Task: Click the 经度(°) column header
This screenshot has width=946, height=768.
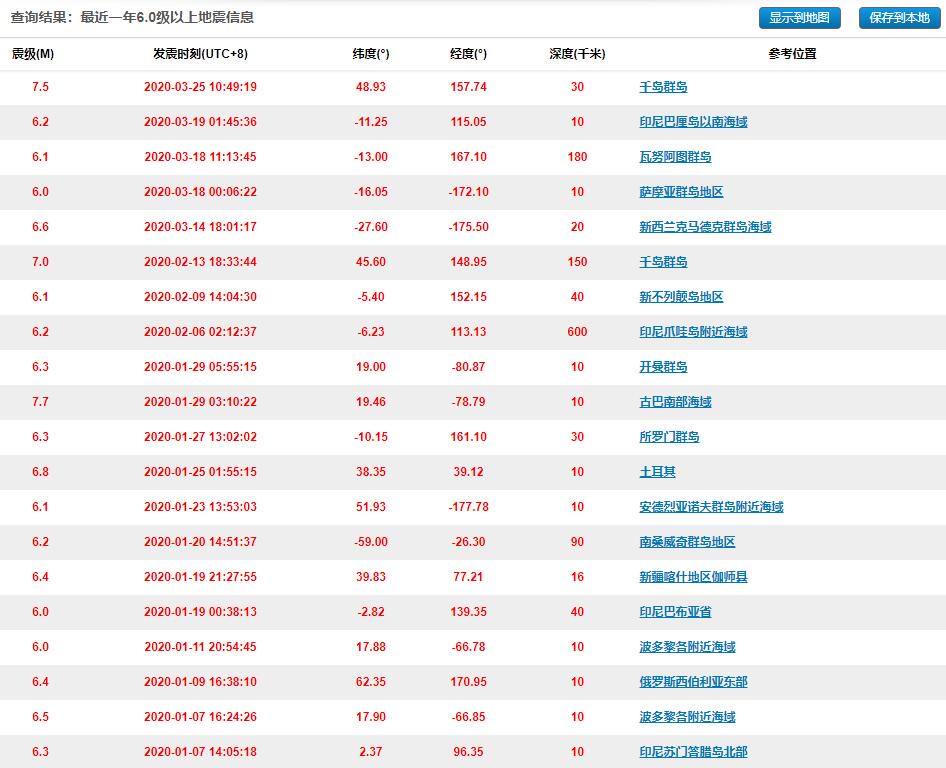Action: pos(468,54)
